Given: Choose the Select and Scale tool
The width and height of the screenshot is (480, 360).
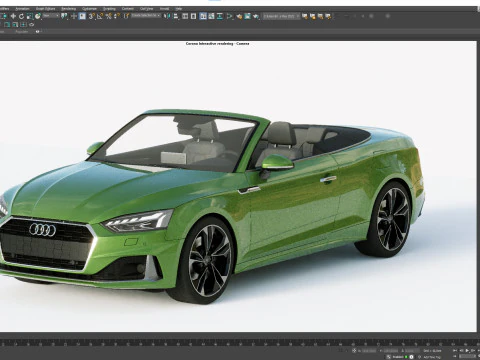Looking at the screenshot, I should [30, 16].
